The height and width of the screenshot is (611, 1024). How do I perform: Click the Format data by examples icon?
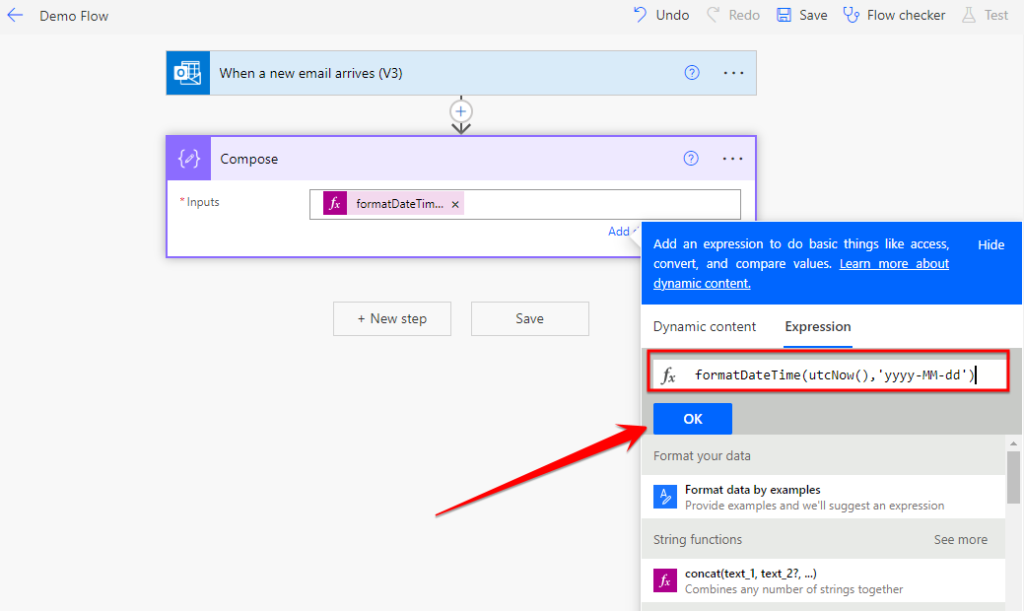click(x=665, y=497)
